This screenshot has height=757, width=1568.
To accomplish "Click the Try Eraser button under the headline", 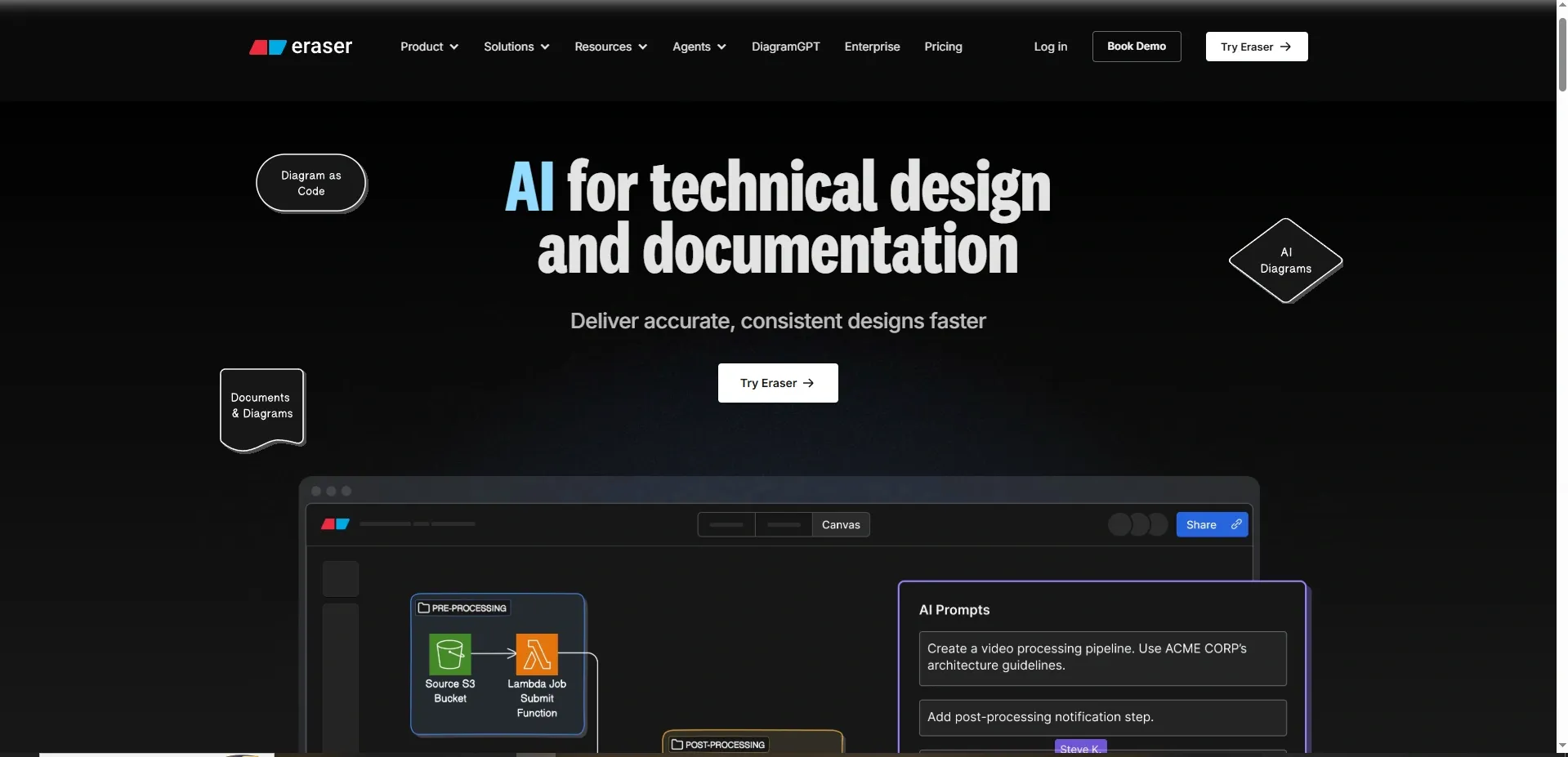I will 777,383.
